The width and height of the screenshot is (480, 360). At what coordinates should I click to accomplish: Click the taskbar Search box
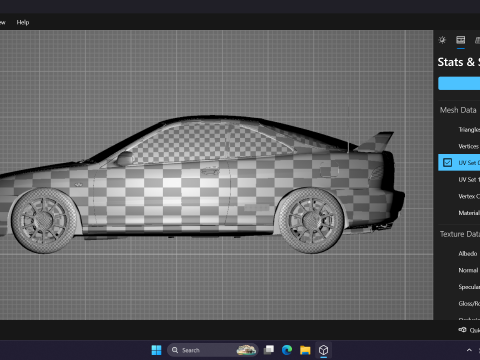[x=212, y=350]
